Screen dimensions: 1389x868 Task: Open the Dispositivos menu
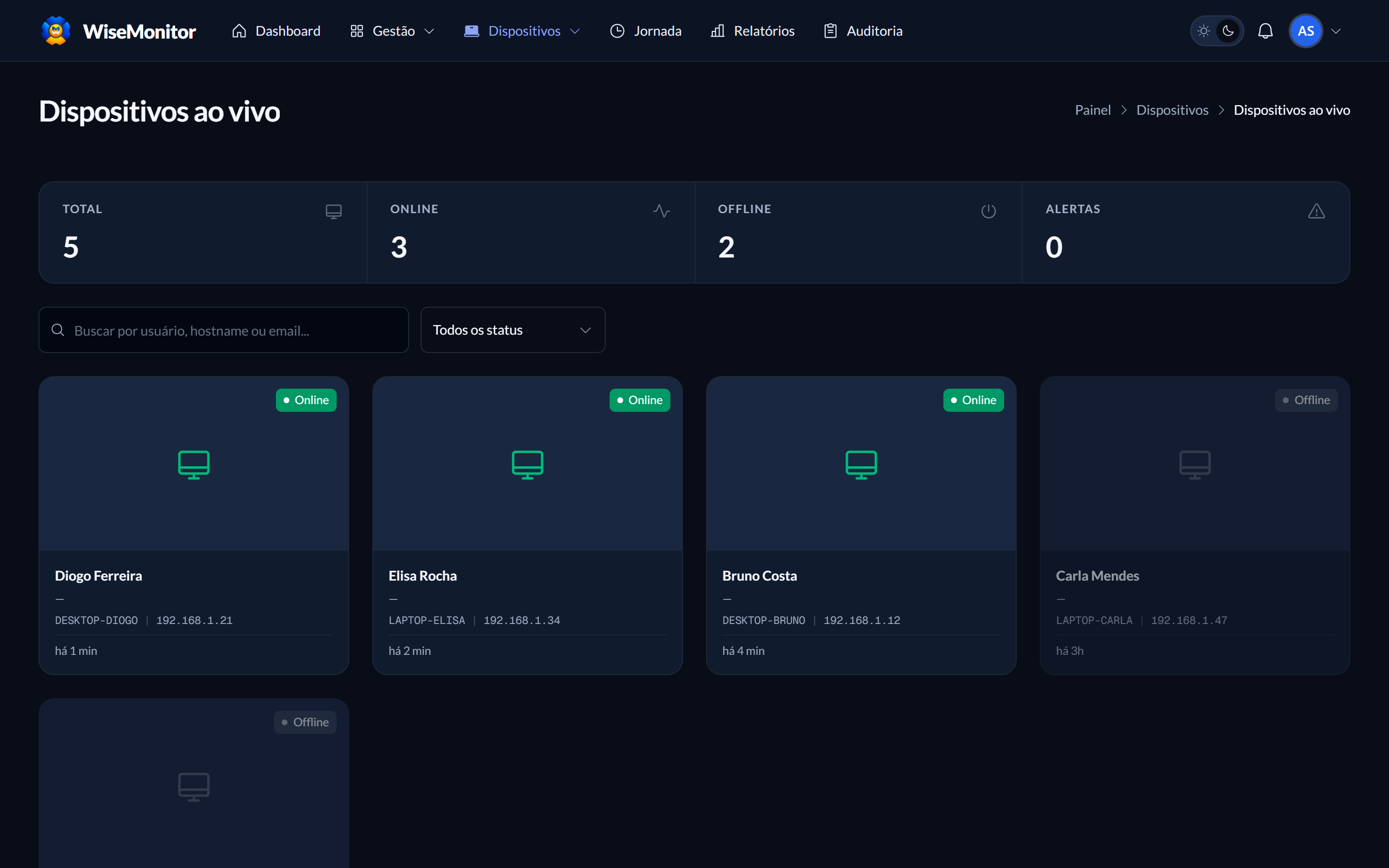[x=522, y=31]
